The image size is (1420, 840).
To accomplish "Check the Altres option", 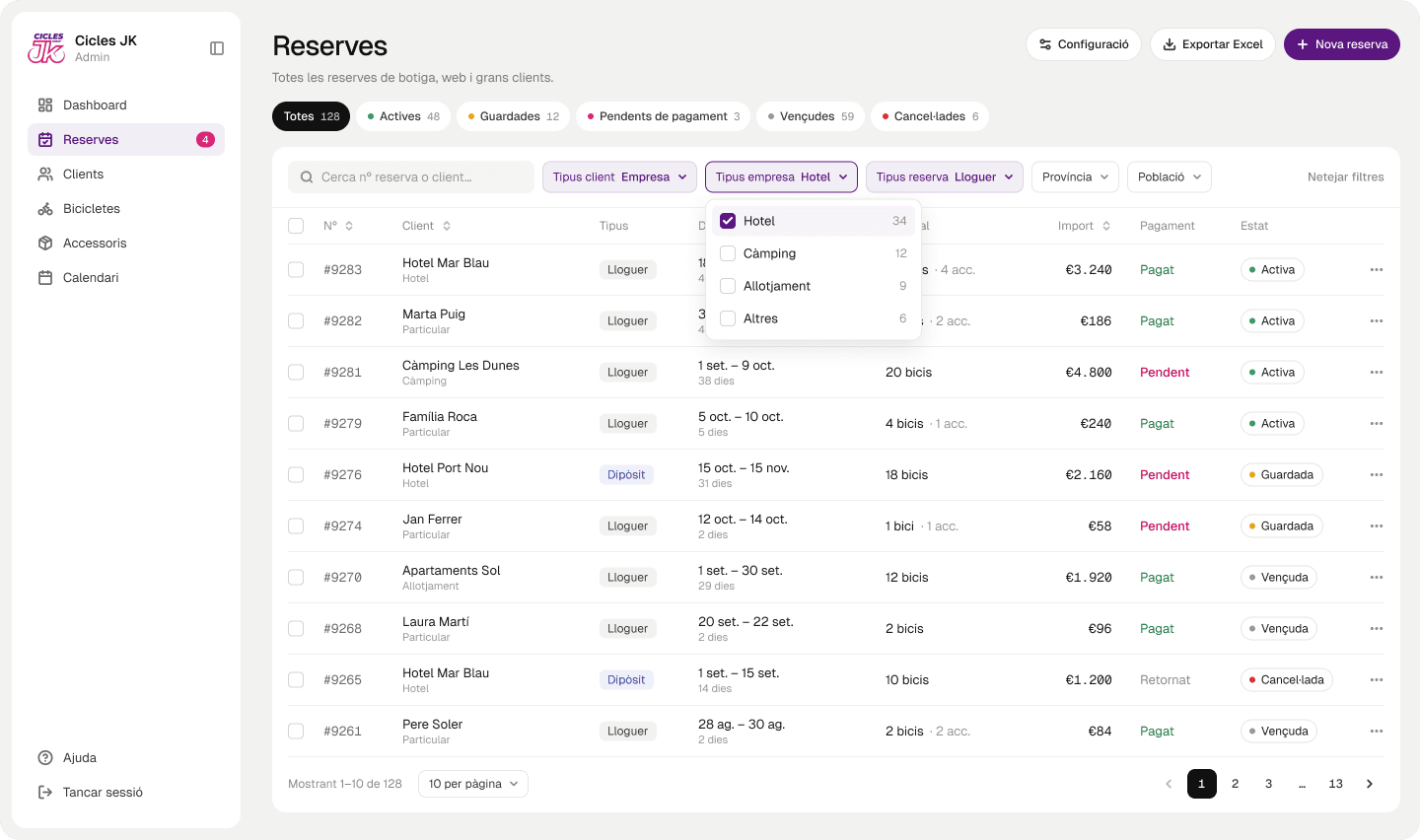I will [x=728, y=318].
